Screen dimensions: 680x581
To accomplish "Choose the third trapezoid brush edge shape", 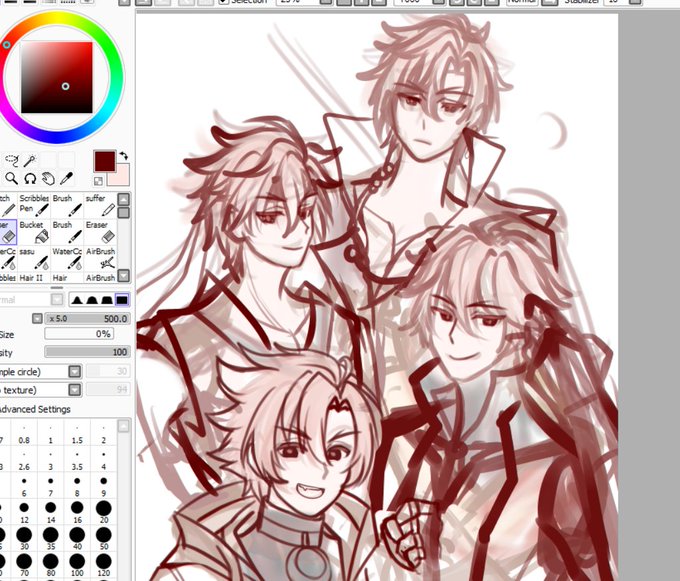I will [x=107, y=300].
